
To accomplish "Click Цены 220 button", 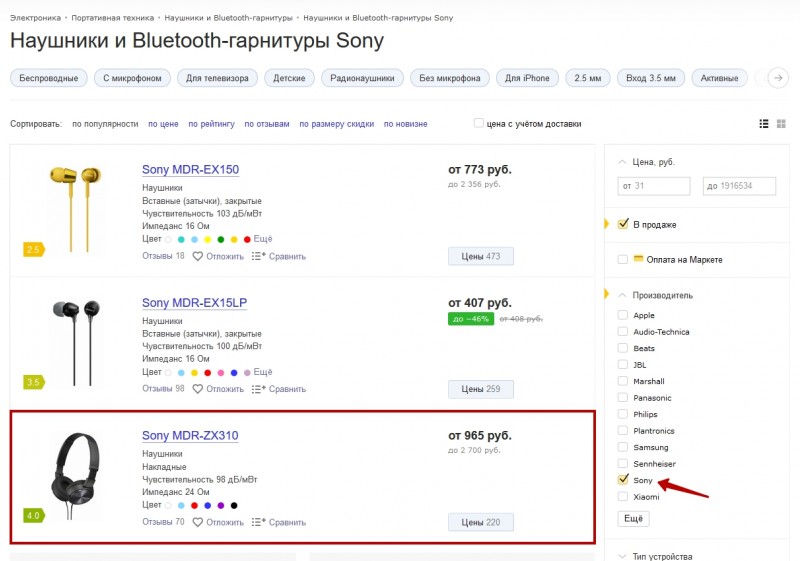I will click(x=481, y=522).
